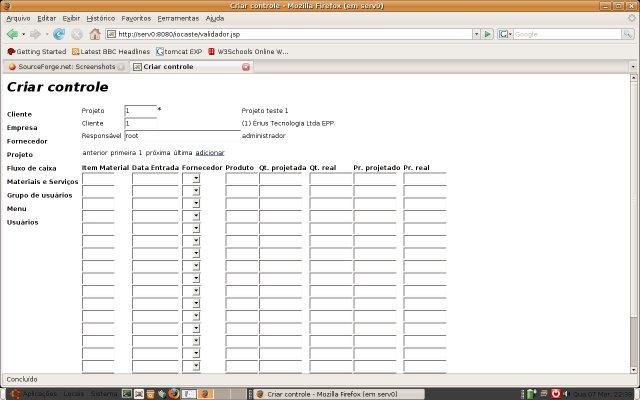The height and width of the screenshot is (400, 640).
Task: Open the Fluxo de caixa link
Action: click(x=31, y=168)
